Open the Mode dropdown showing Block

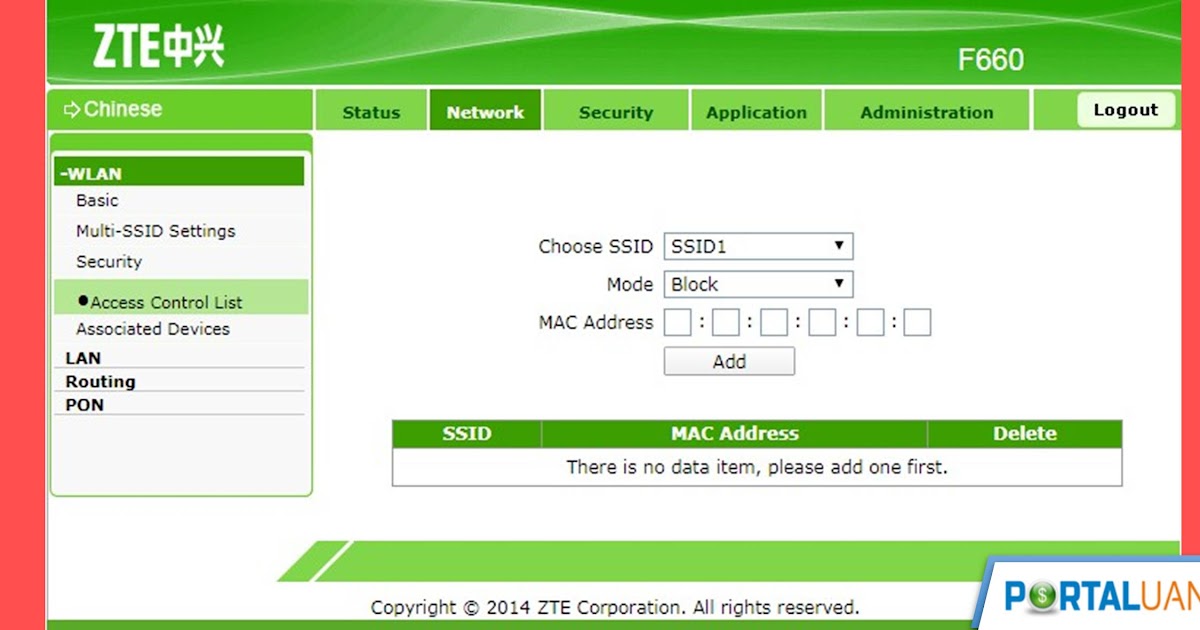(x=758, y=284)
